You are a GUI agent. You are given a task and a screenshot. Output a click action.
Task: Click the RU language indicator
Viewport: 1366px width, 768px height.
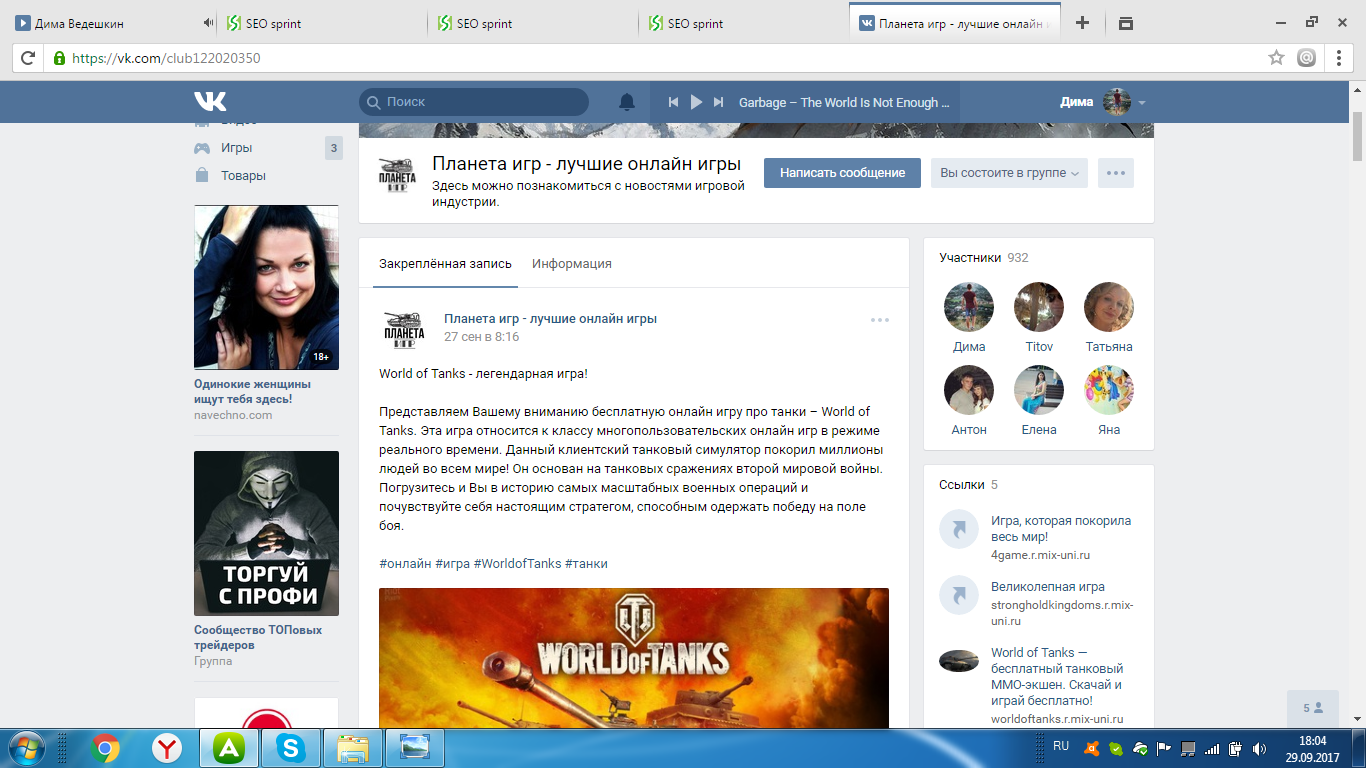pos(1062,746)
